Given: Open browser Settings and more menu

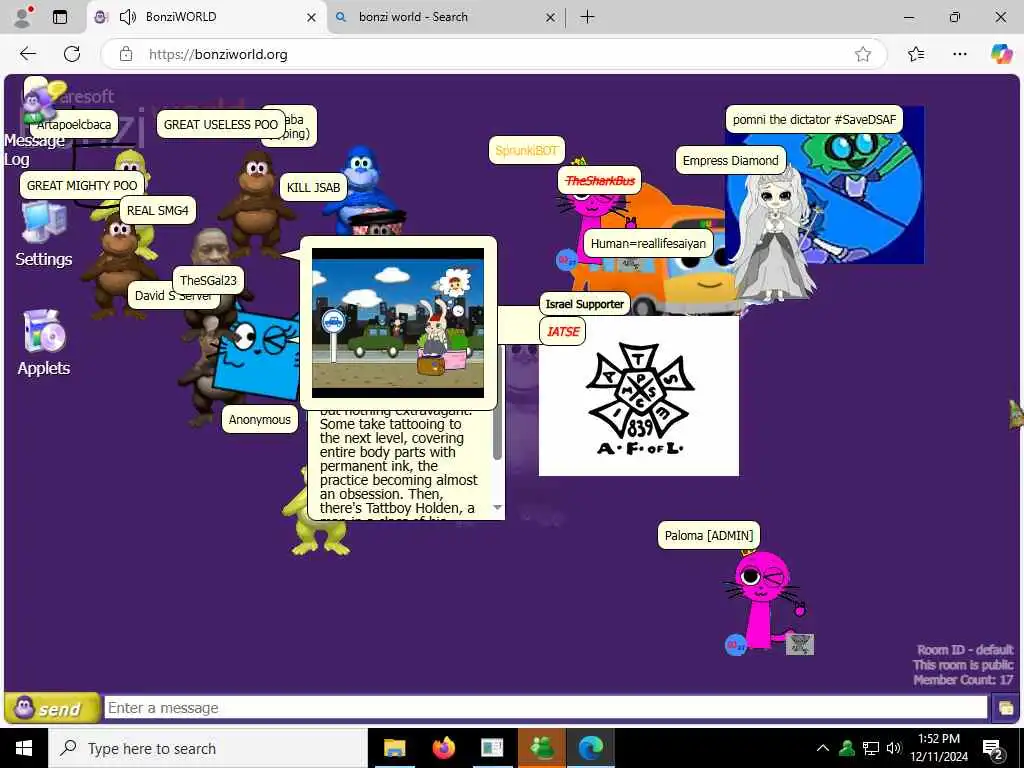Looking at the screenshot, I should pos(959,54).
